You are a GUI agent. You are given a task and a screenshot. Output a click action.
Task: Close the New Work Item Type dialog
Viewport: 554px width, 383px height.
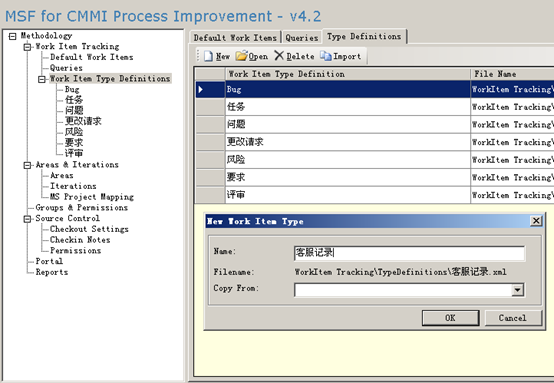536,221
